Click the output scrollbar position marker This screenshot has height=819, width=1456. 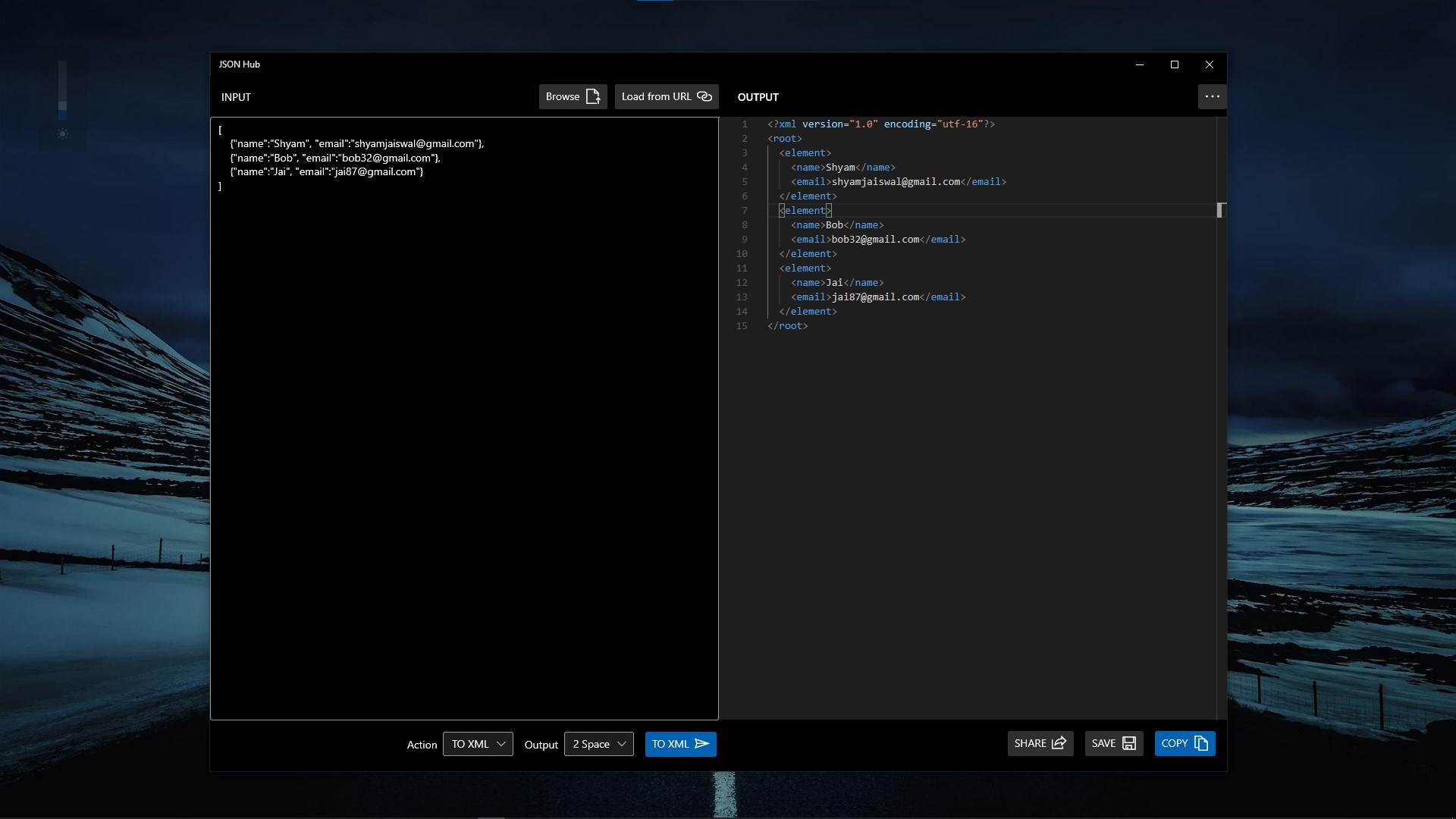[1220, 210]
